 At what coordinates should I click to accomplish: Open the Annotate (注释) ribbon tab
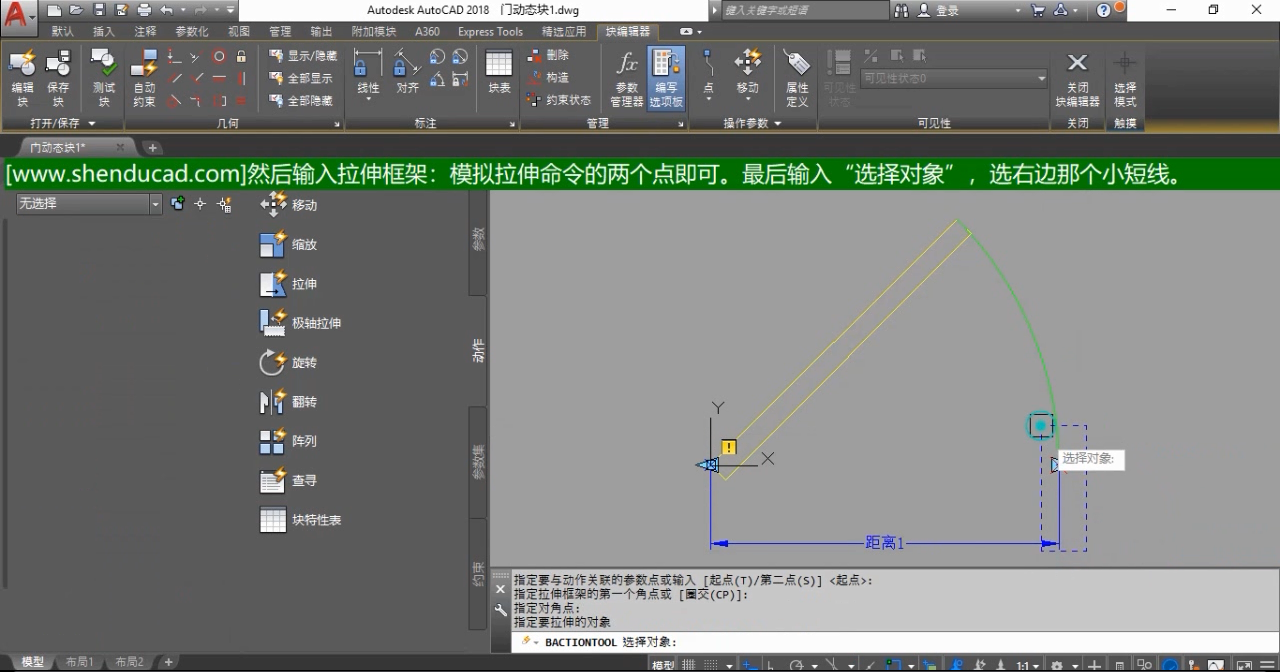pos(145,31)
